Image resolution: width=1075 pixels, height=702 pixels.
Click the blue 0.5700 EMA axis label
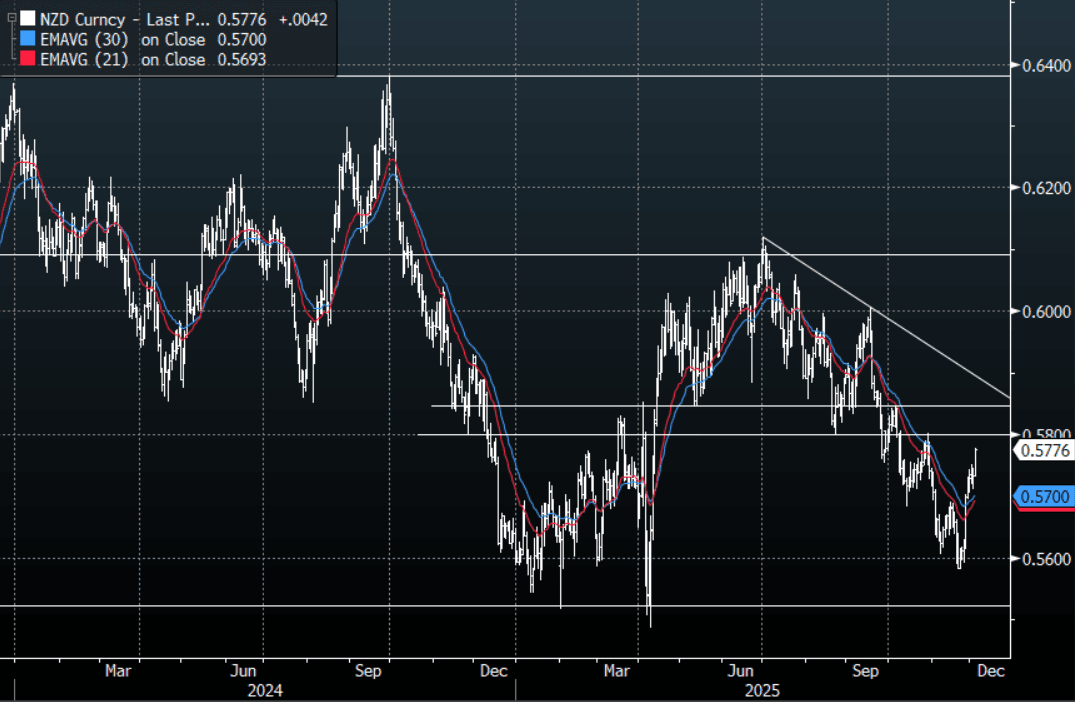(x=1045, y=496)
